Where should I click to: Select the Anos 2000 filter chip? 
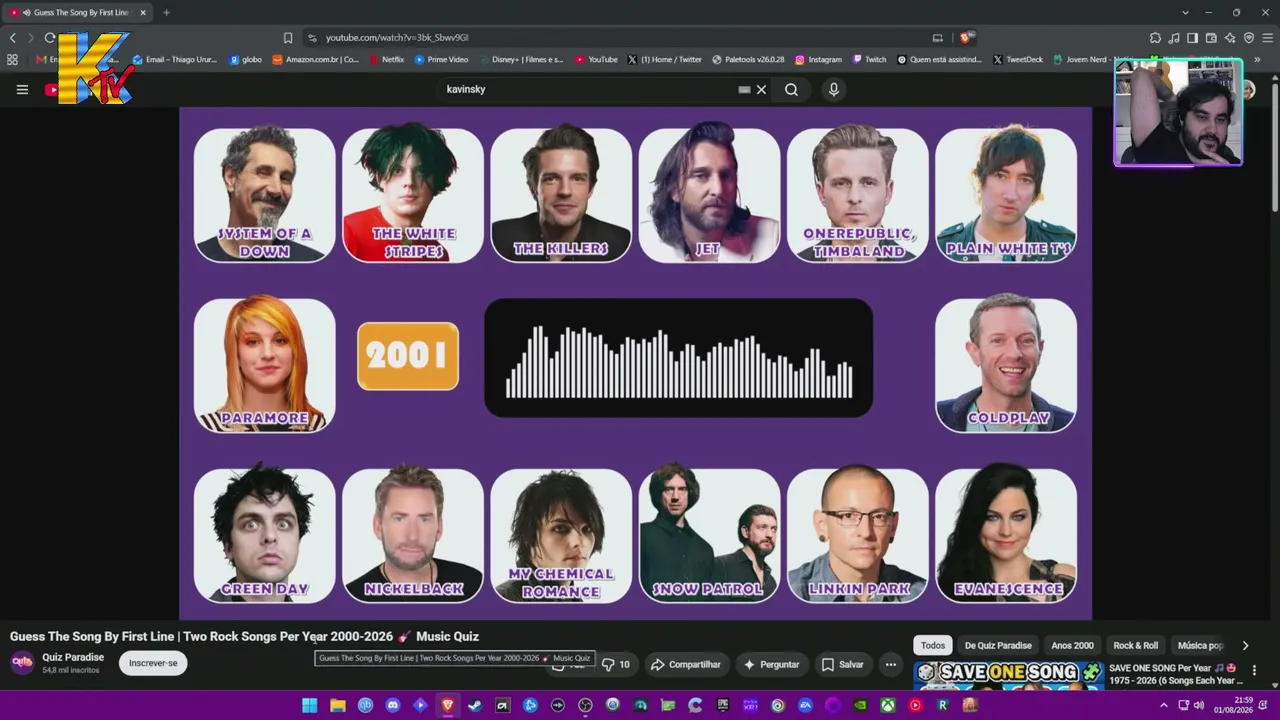(x=1072, y=645)
